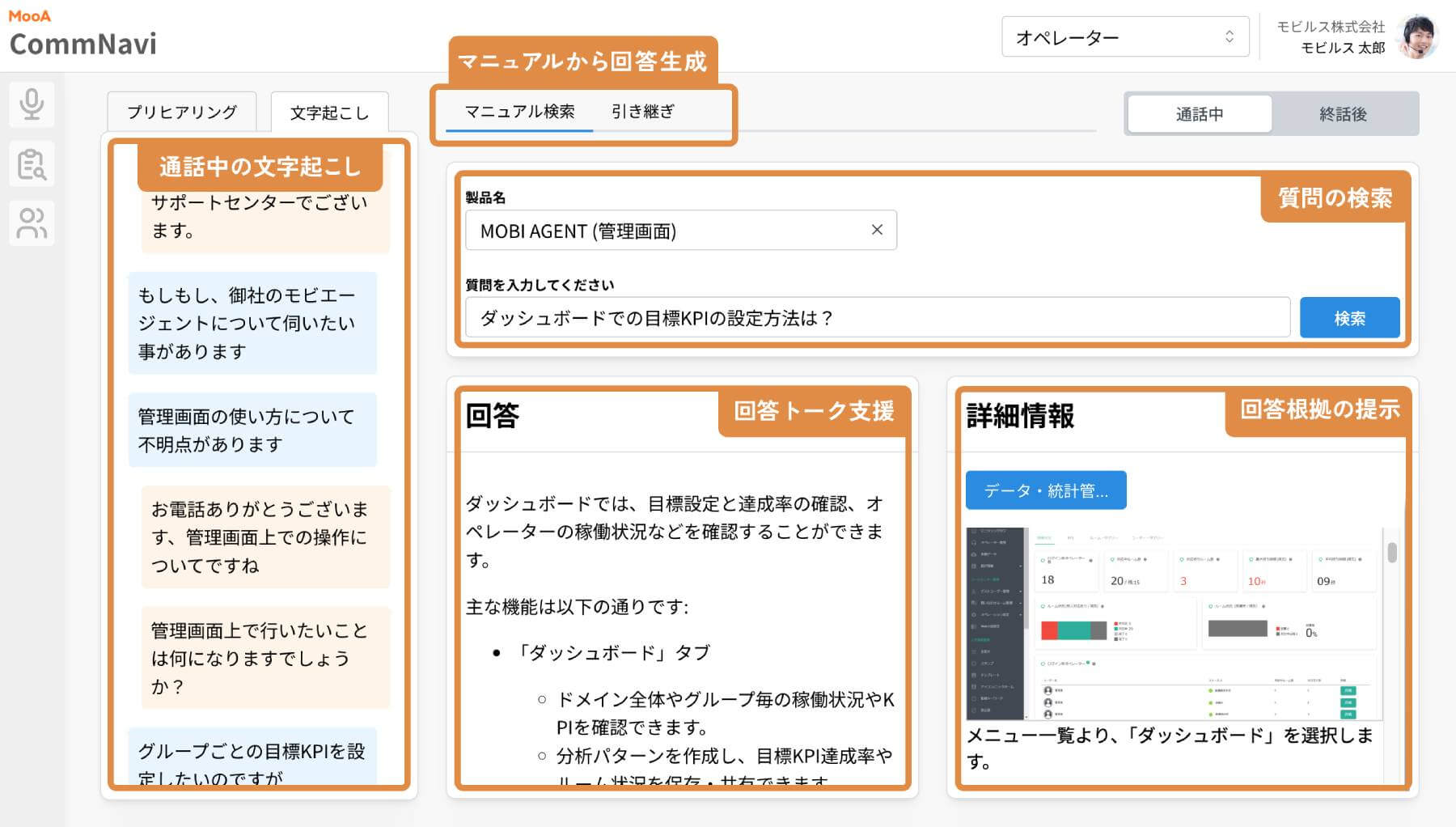Select the マニュアル検索 tab
Viewport: 1456px width, 827px height.
[x=519, y=111]
